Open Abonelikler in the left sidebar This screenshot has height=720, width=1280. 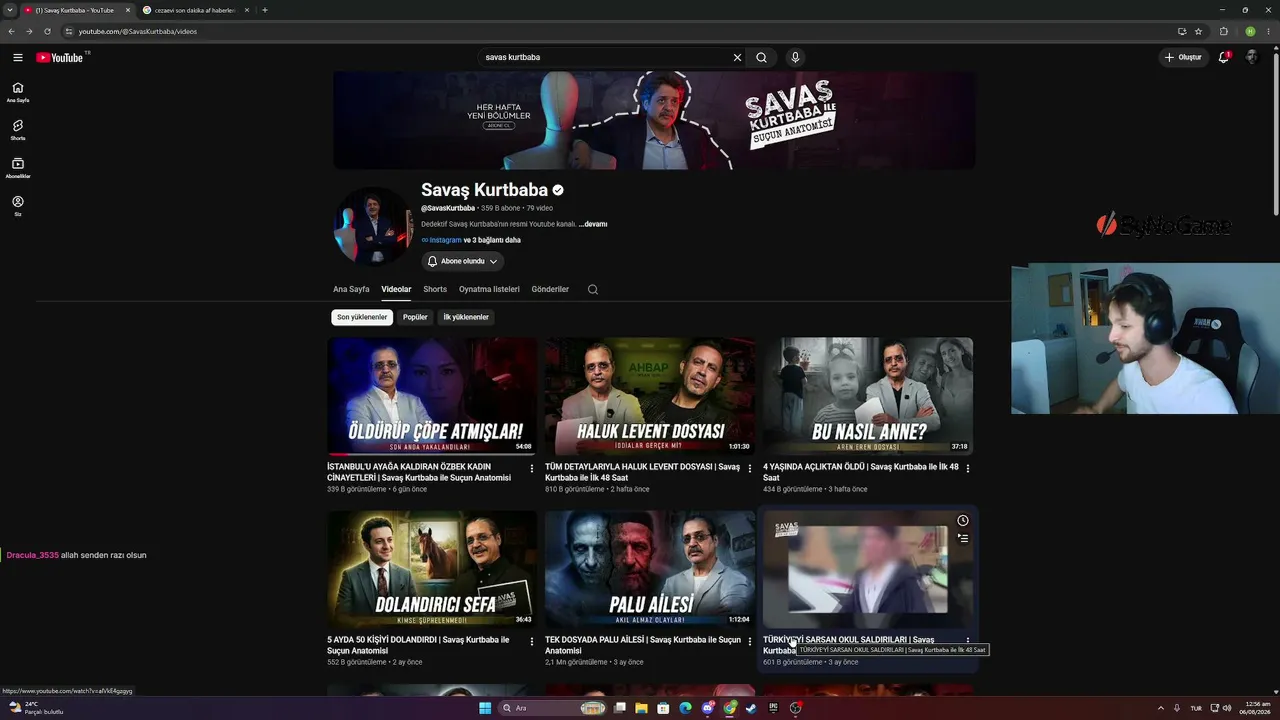click(x=18, y=168)
